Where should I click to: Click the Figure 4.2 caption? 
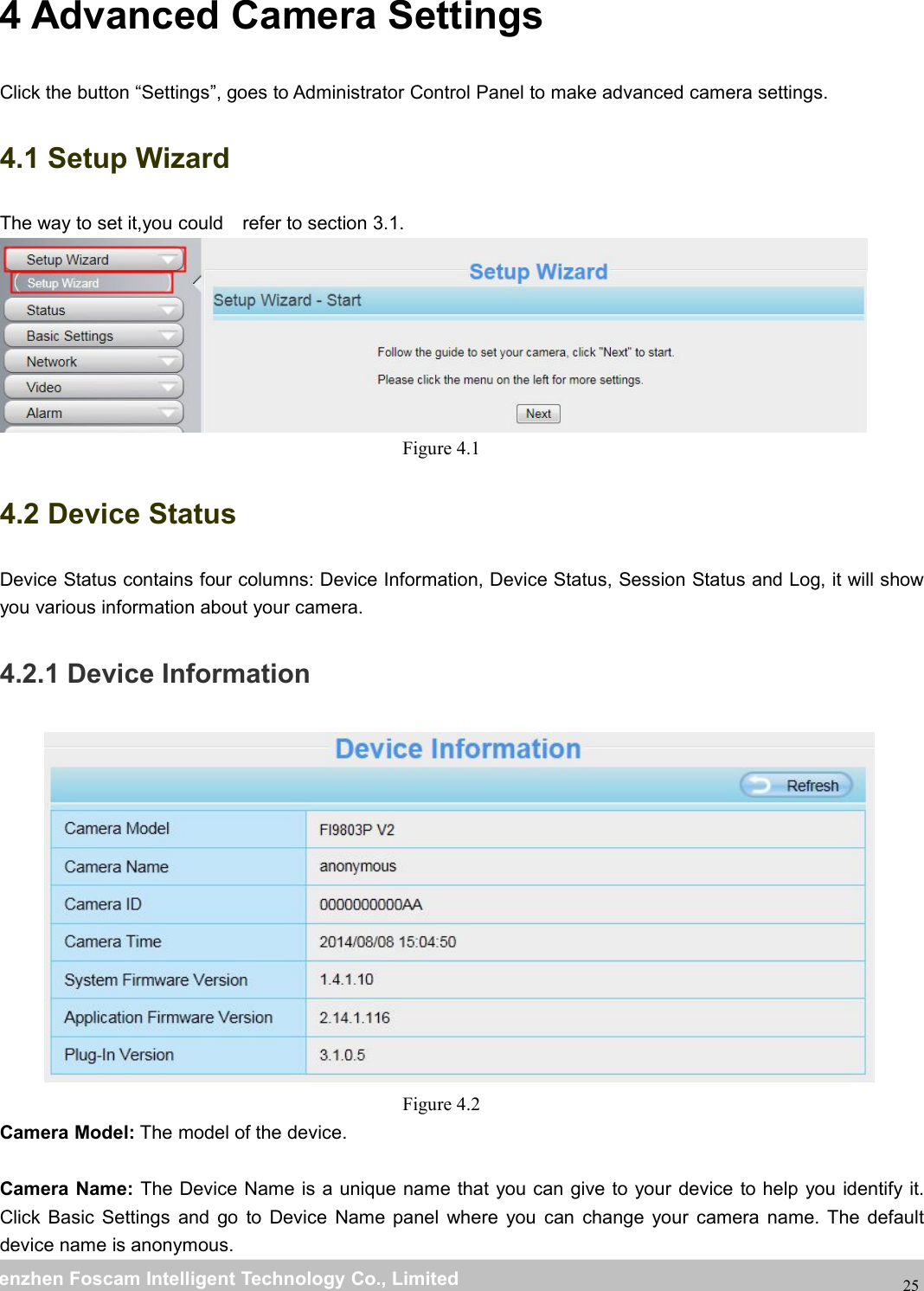tap(440, 1104)
